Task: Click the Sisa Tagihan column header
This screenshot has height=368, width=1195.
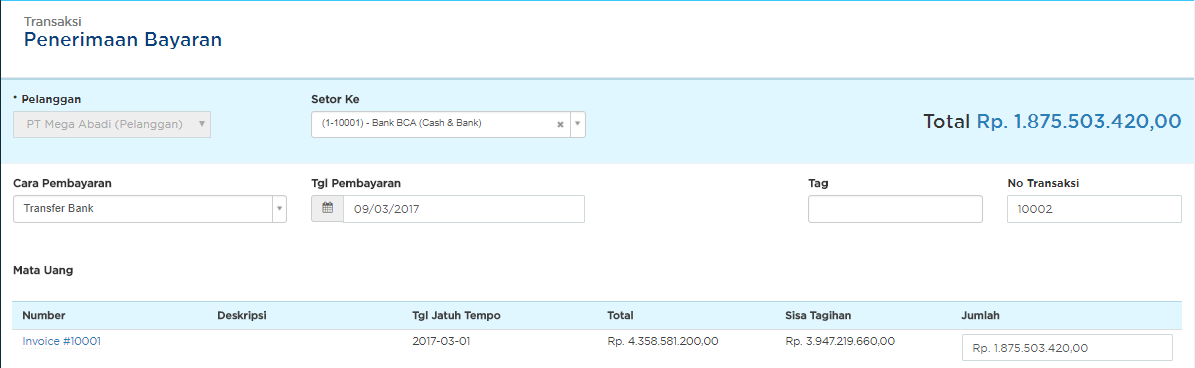Action: point(818,315)
